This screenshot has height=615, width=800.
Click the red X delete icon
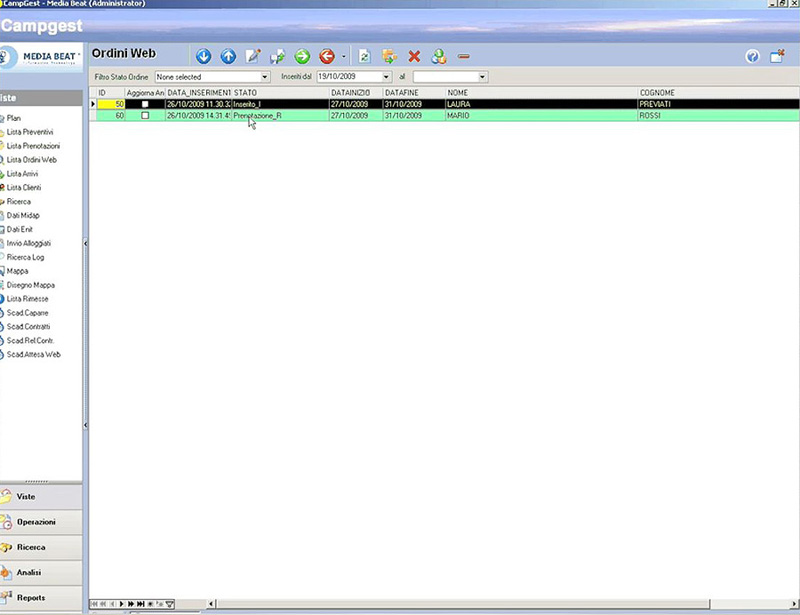click(414, 56)
